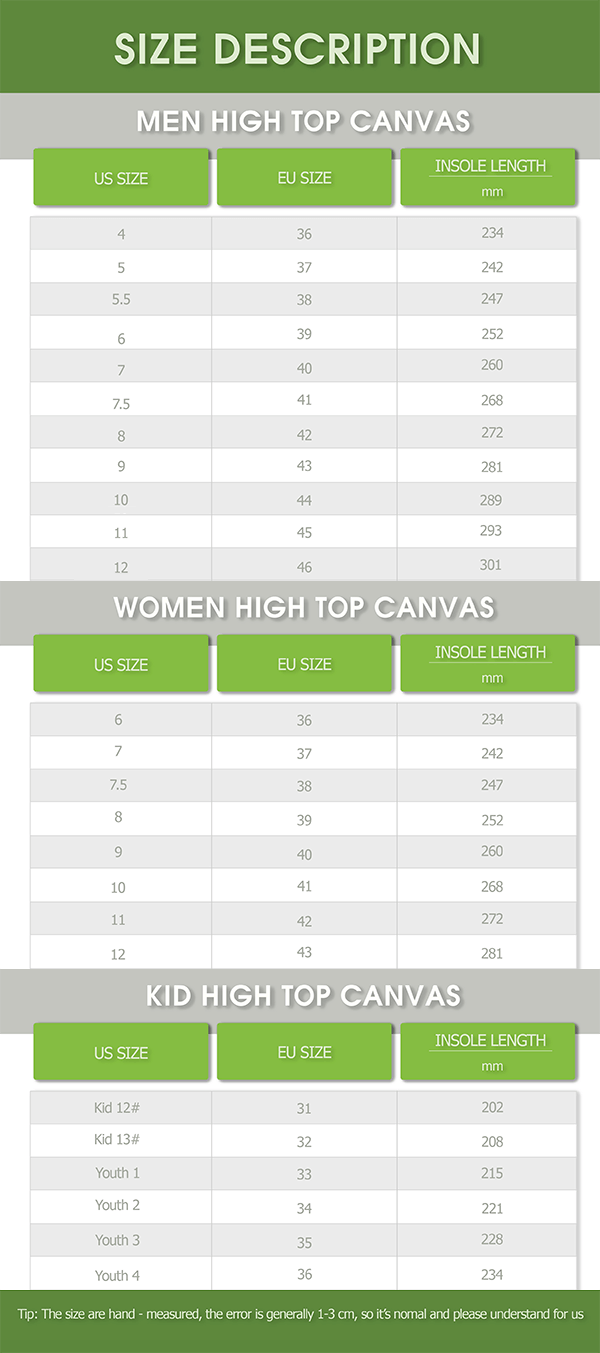Click US SIZE header in men's table
This screenshot has height=1353, width=600.
click(121, 178)
